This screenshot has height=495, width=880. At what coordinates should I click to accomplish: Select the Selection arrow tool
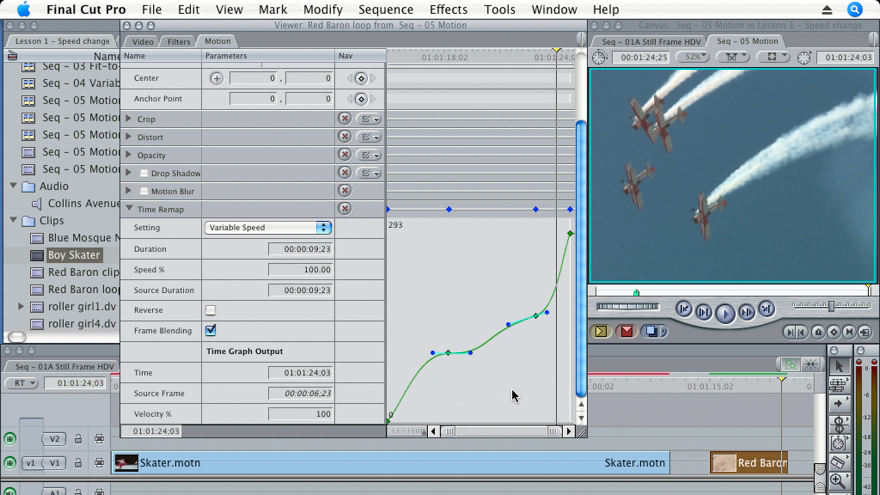838,366
